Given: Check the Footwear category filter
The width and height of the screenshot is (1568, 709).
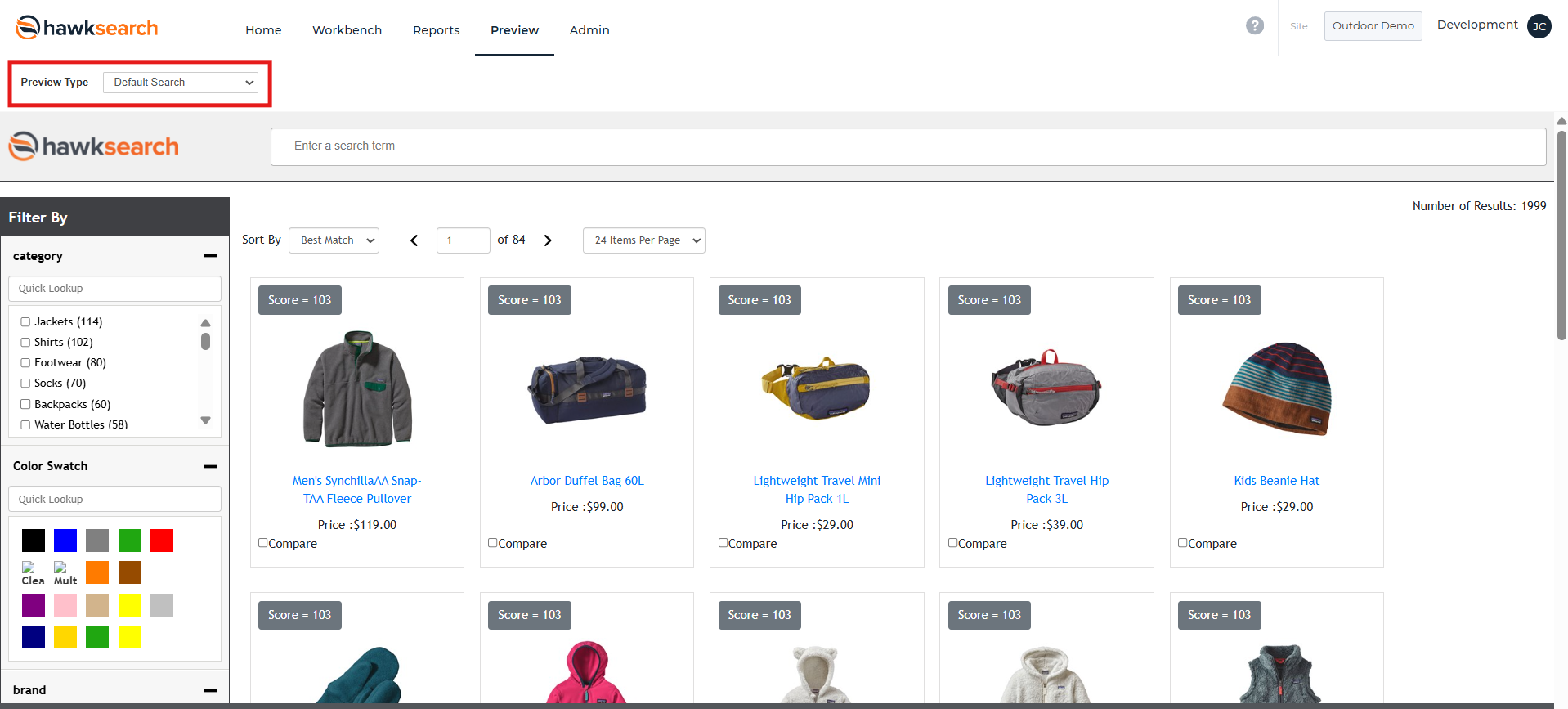Looking at the screenshot, I should pos(25,363).
